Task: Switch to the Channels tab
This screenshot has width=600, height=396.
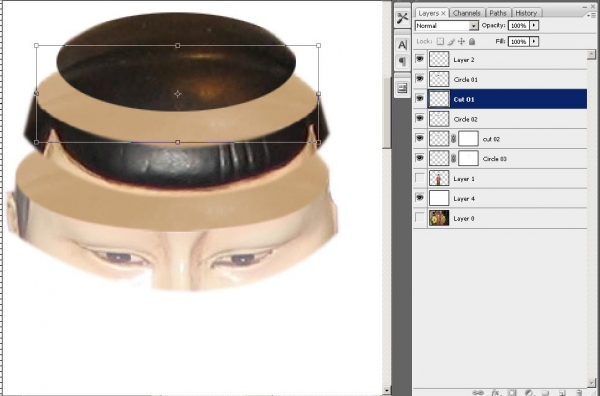Action: (x=466, y=13)
